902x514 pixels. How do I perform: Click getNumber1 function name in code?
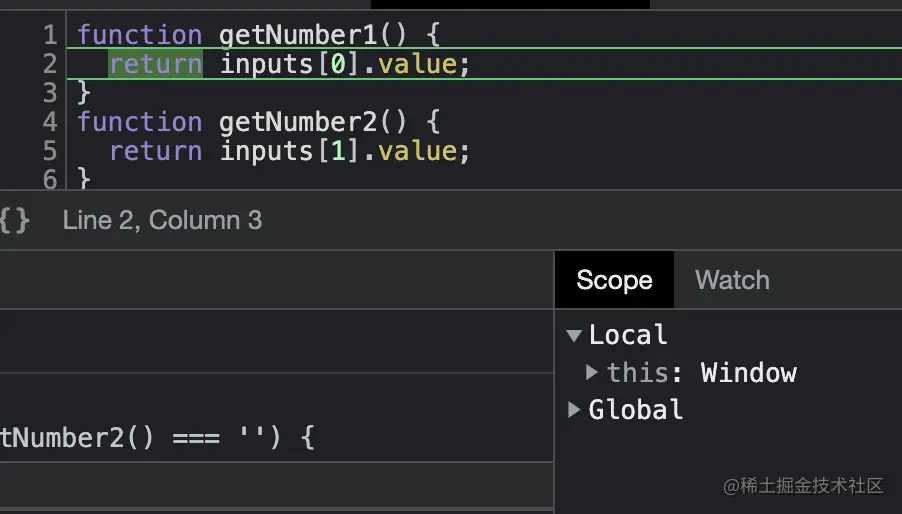298,35
